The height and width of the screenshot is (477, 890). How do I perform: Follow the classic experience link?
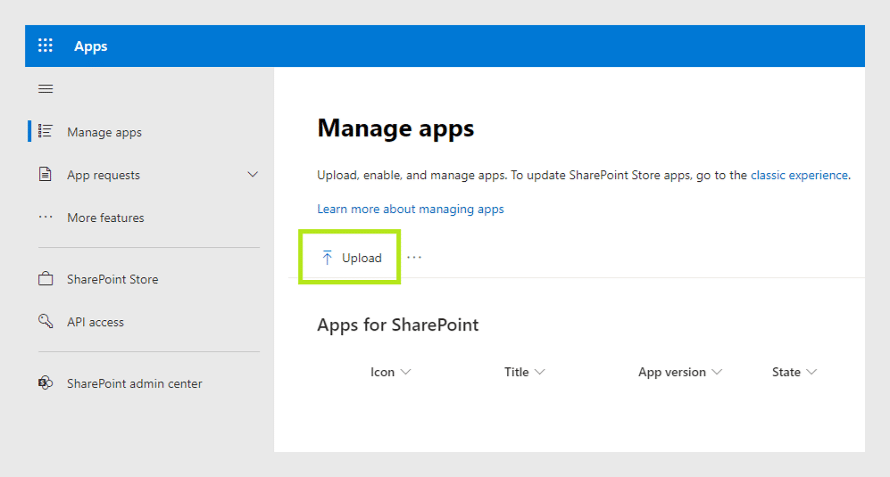pos(799,175)
